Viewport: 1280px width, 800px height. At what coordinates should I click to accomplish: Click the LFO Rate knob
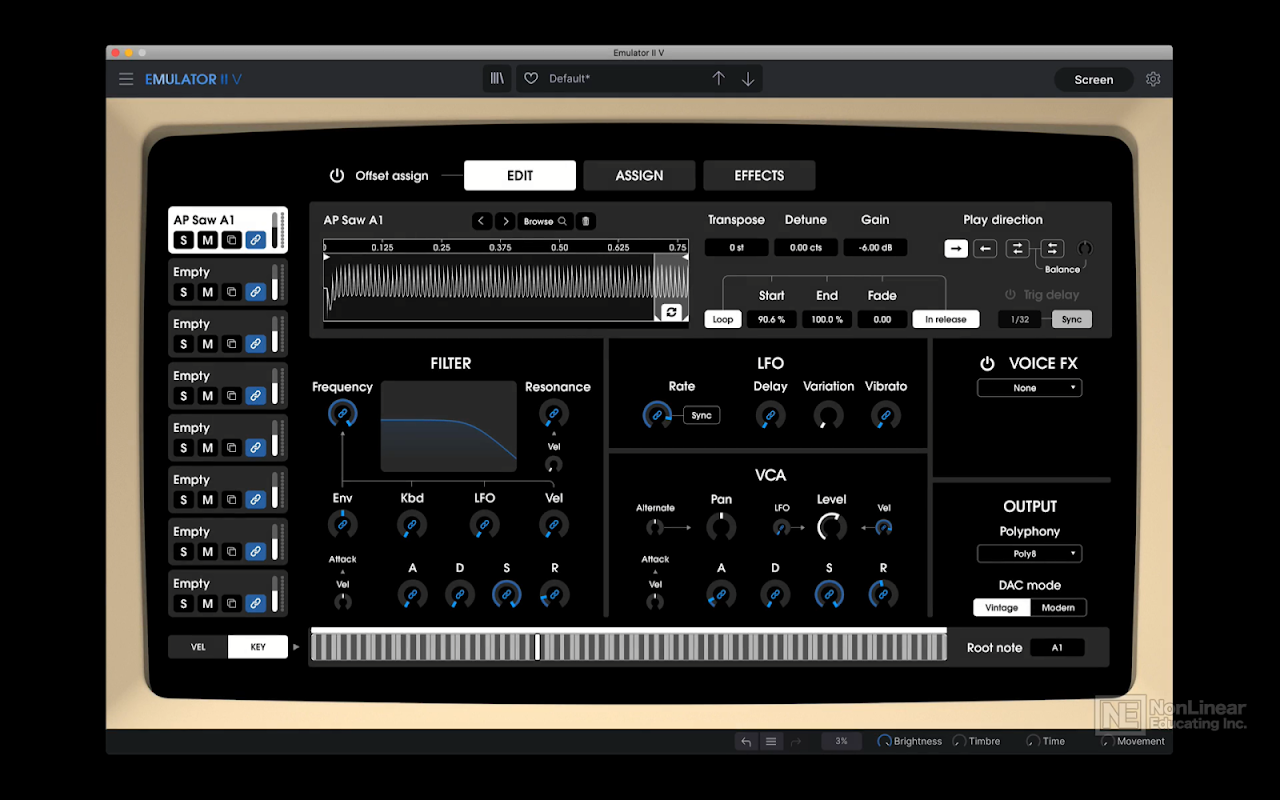coord(657,415)
